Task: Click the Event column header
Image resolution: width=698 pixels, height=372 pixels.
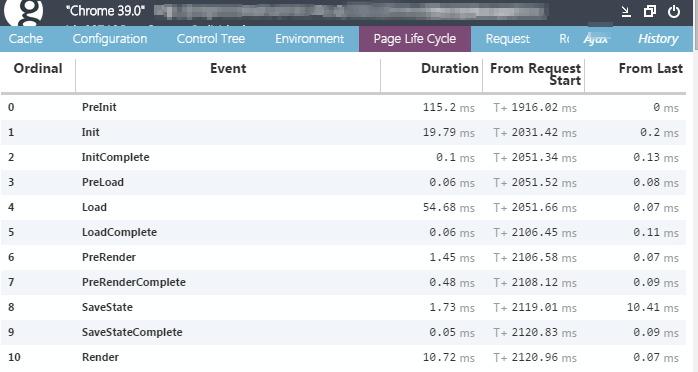Action: tap(228, 69)
